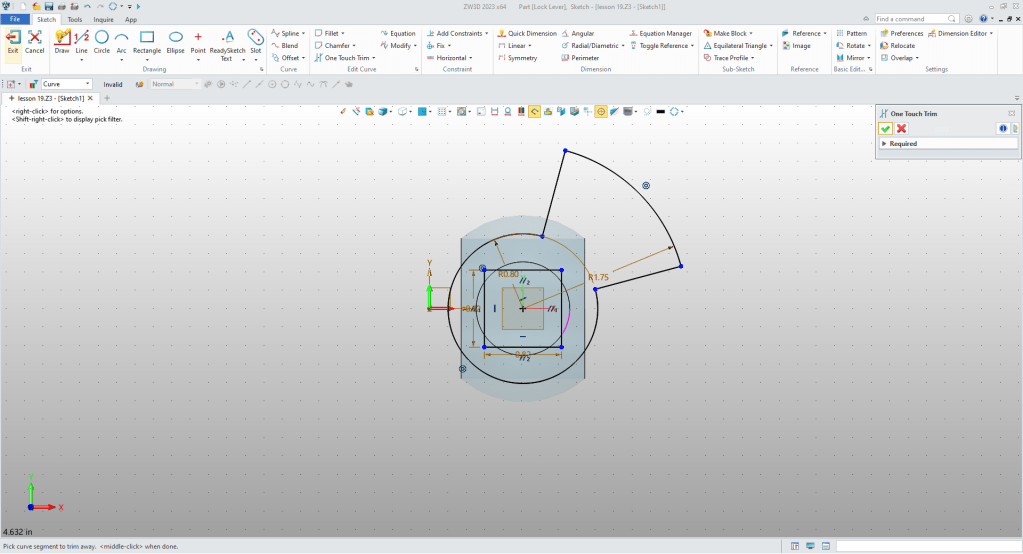The width and height of the screenshot is (1023, 554).
Task: Open the Inquire ribbon tab
Action: tap(103, 19)
